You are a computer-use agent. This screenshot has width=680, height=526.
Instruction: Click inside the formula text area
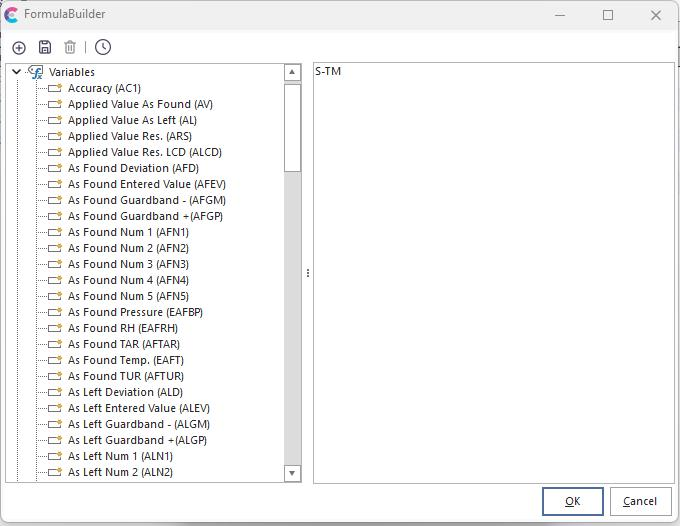point(494,272)
